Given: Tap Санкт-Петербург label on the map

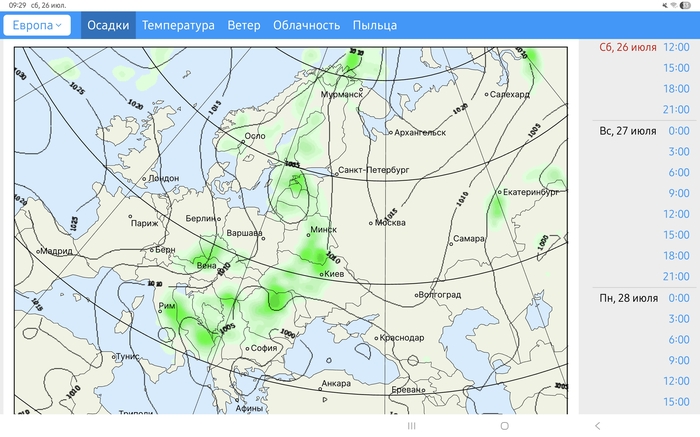Looking at the screenshot, I should click(x=374, y=171).
